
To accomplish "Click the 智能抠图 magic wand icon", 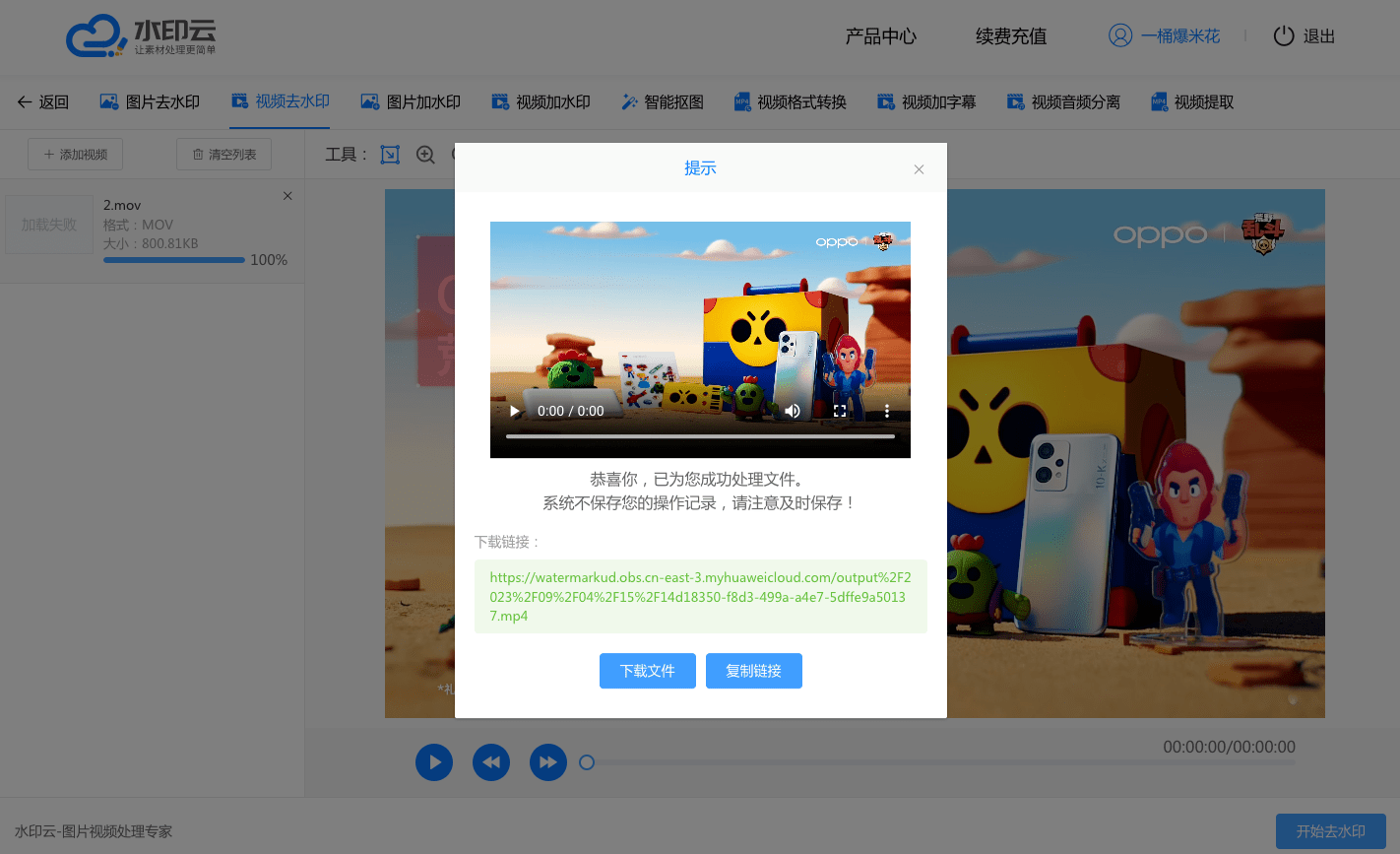I will (629, 101).
